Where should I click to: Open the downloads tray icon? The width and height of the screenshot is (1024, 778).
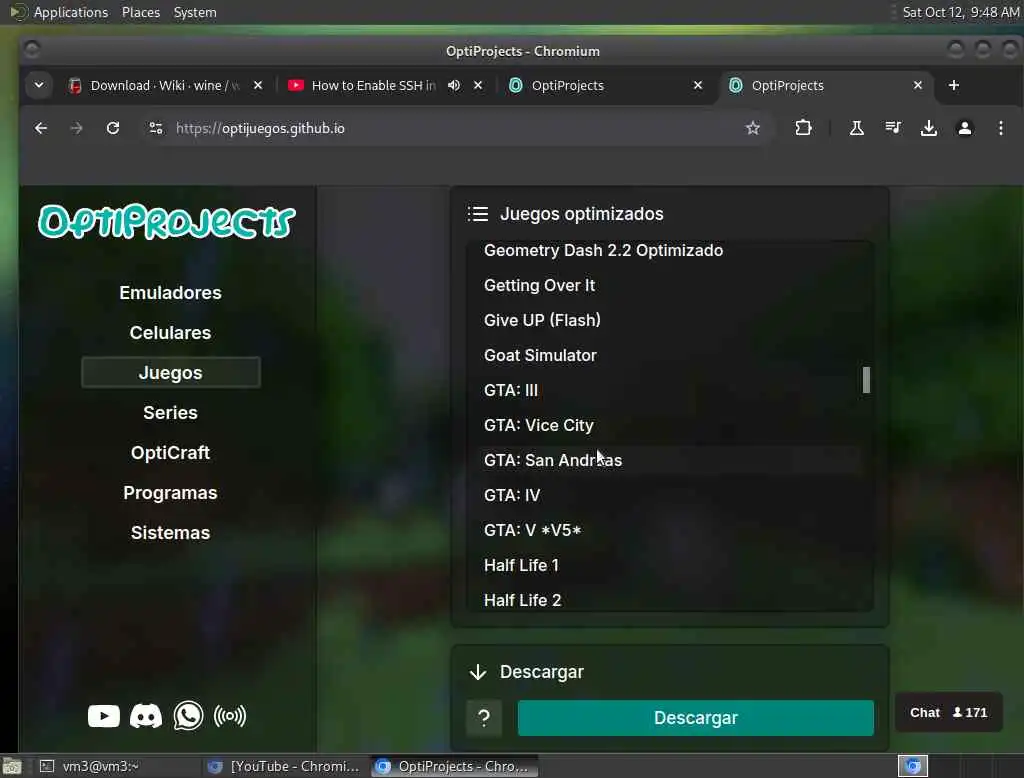coord(929,128)
